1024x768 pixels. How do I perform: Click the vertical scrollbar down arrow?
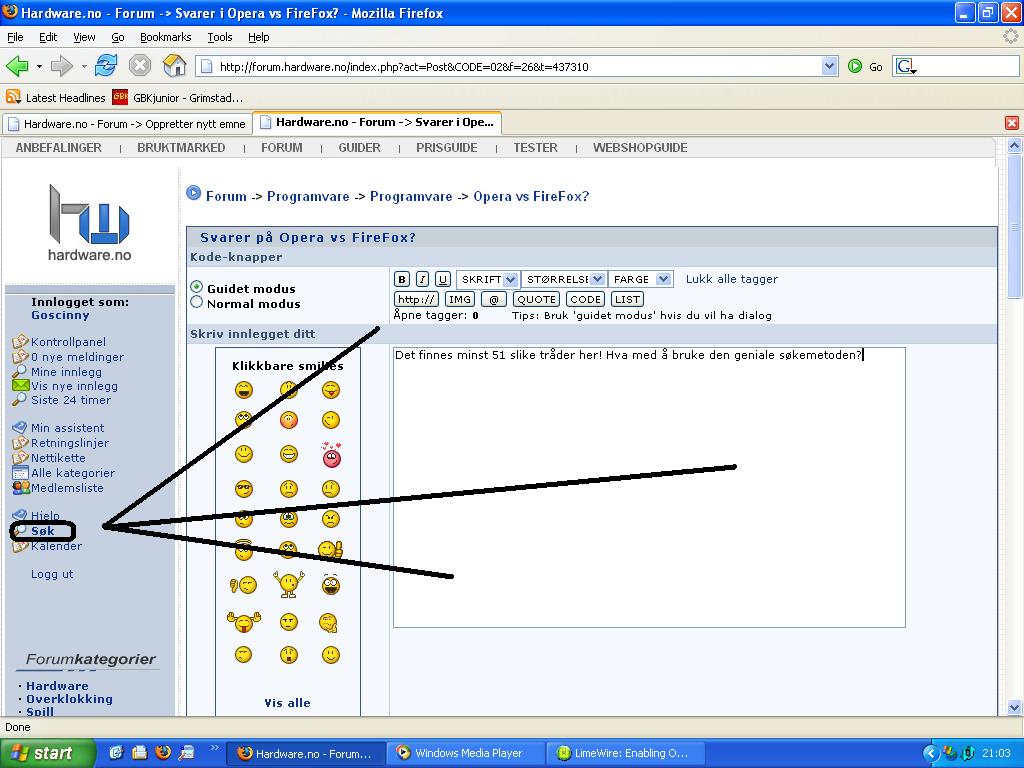1014,707
